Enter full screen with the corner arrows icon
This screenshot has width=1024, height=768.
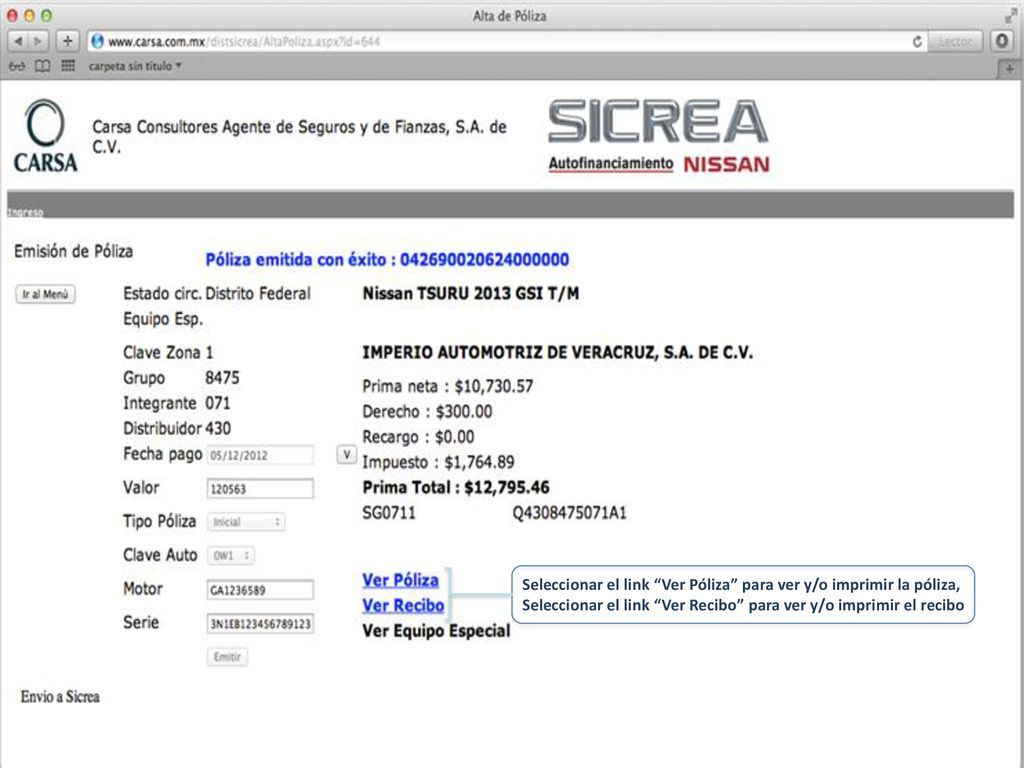(1012, 16)
